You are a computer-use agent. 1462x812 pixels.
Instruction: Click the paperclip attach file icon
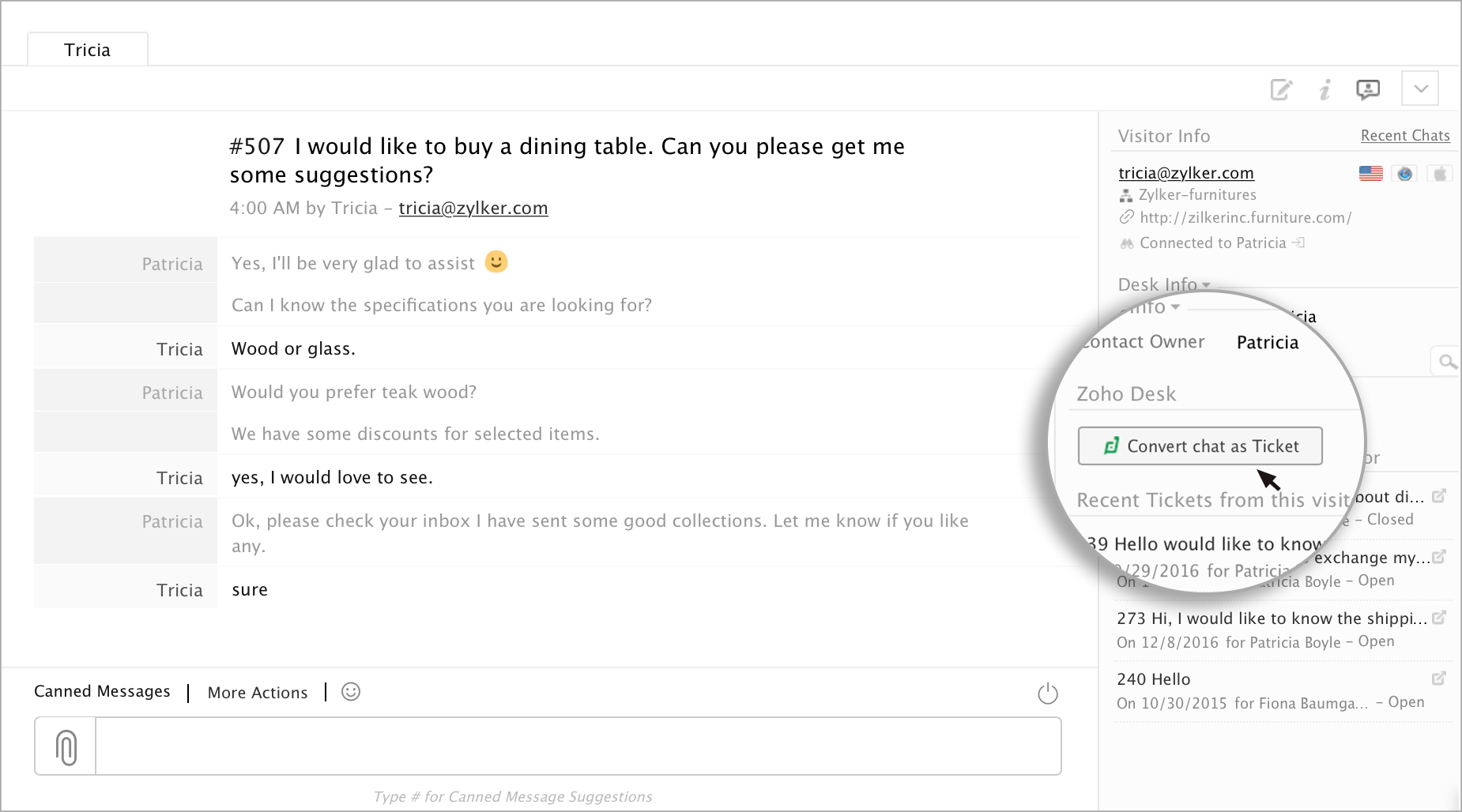pyautogui.click(x=66, y=746)
